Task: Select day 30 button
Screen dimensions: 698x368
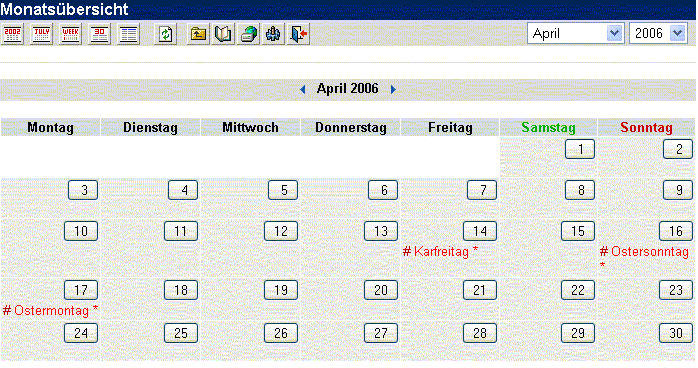Action: [676, 333]
